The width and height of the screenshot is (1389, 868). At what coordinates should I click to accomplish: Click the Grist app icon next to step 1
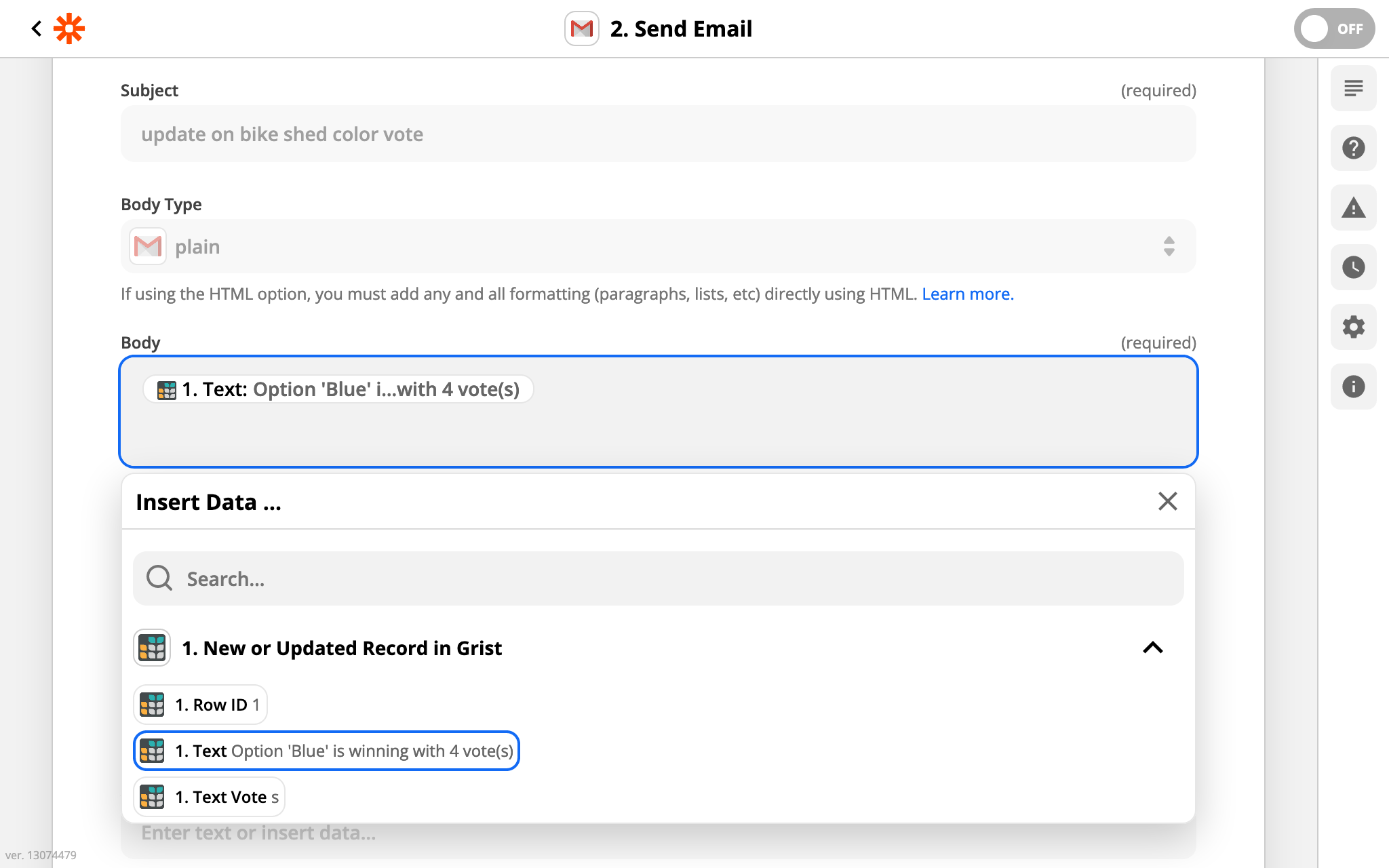coord(151,648)
